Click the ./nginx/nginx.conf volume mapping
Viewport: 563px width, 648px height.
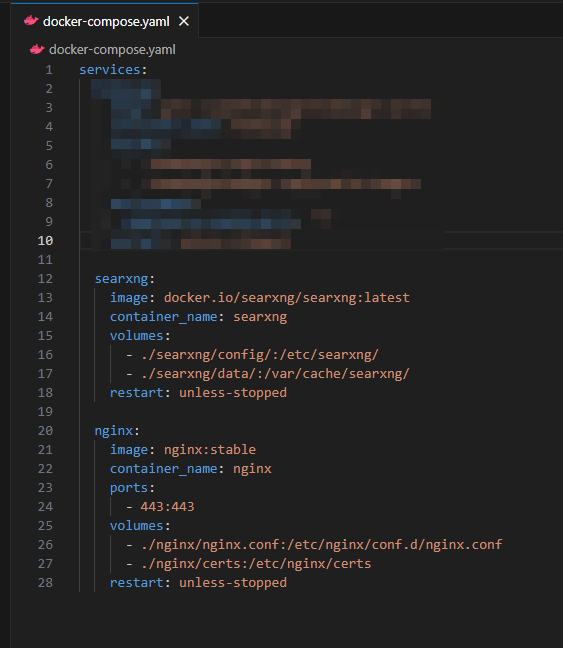(322, 545)
